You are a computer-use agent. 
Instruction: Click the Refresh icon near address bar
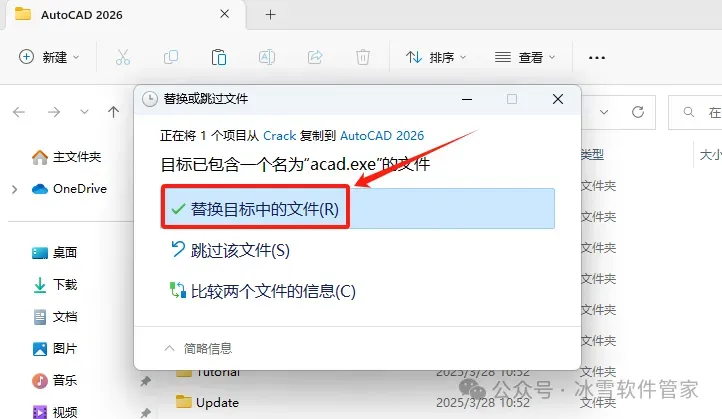tap(638, 112)
